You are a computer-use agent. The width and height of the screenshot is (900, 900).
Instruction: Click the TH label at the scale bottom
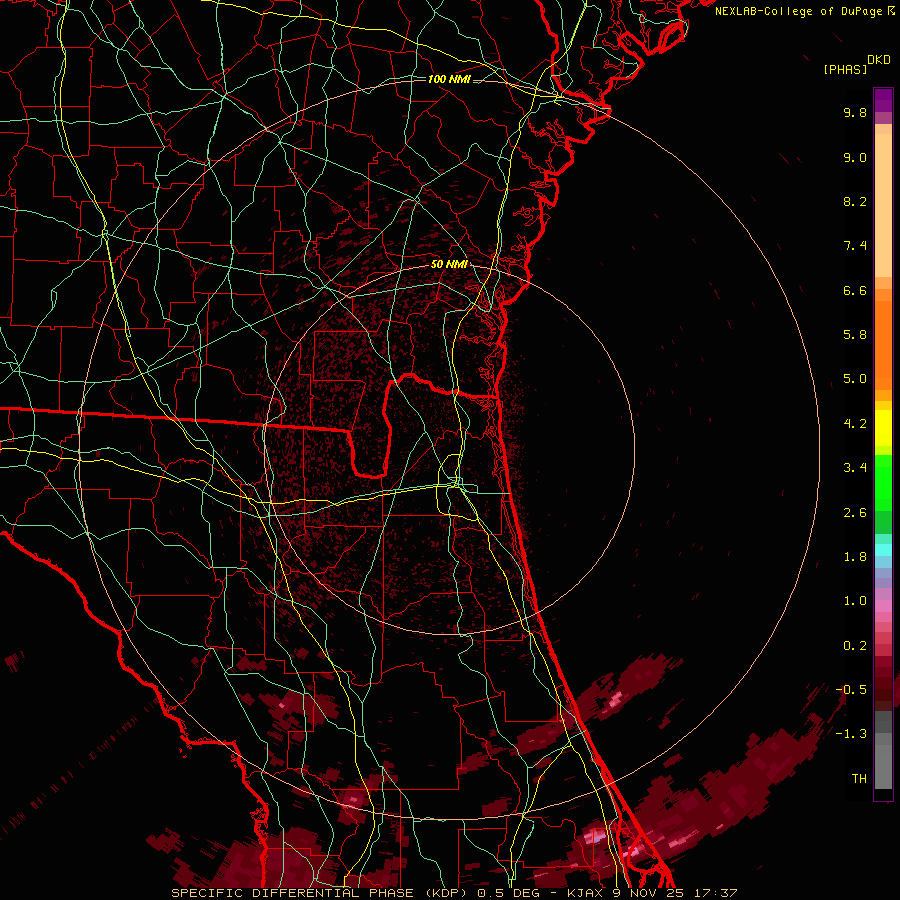tap(859, 779)
